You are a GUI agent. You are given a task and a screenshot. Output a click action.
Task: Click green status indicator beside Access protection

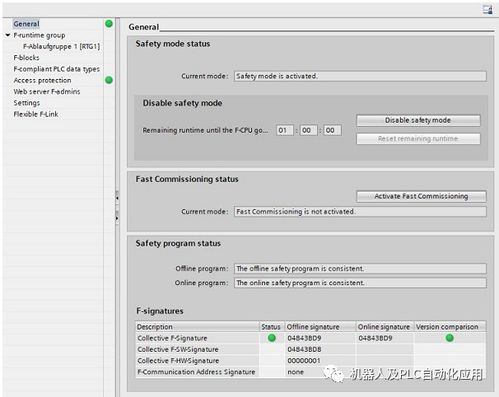pyautogui.click(x=109, y=80)
